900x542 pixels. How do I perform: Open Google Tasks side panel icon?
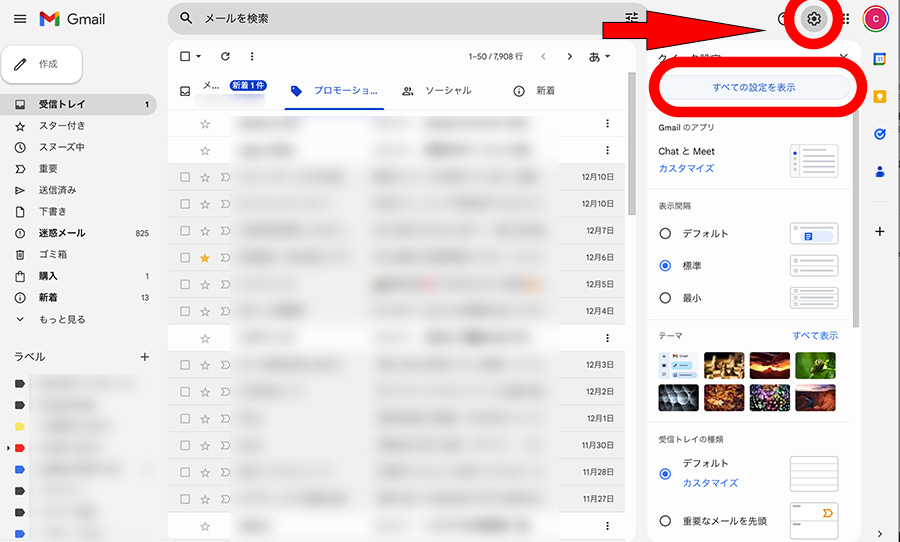pos(879,134)
